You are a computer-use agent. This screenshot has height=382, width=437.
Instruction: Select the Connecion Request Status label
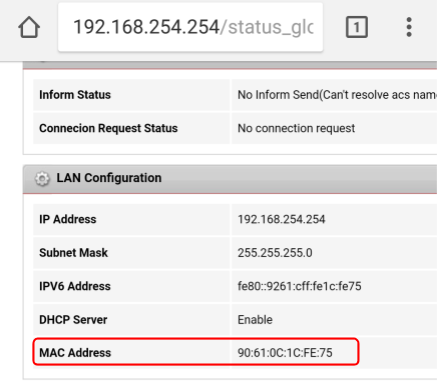click(108, 128)
